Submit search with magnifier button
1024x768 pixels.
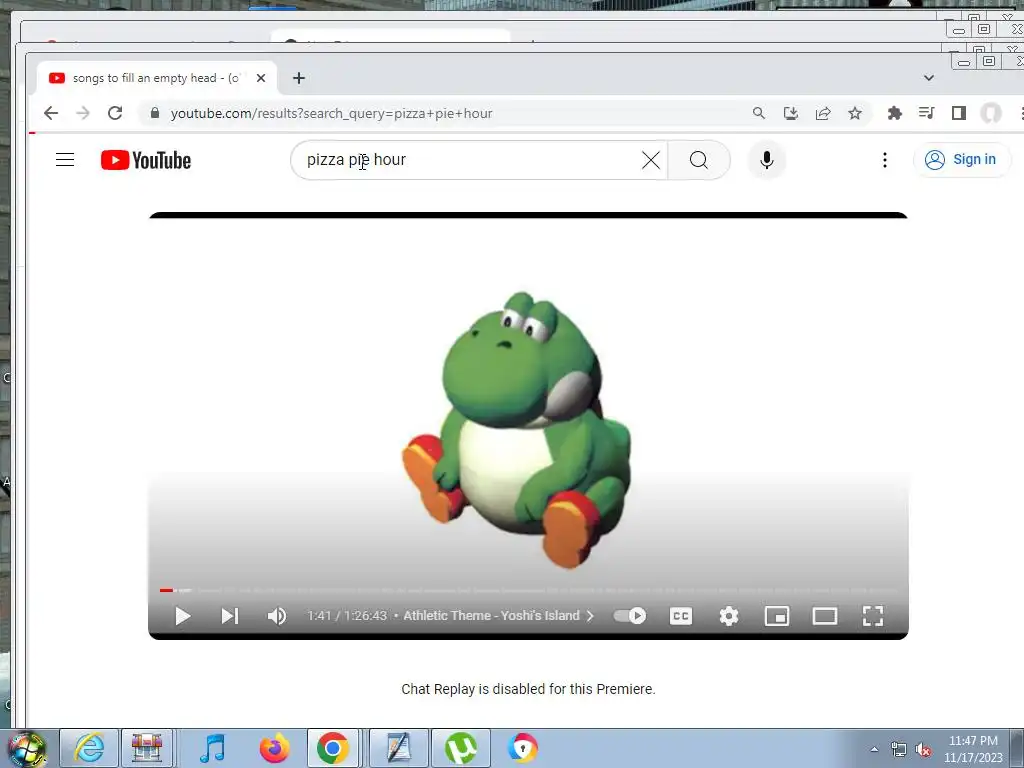[x=699, y=160]
